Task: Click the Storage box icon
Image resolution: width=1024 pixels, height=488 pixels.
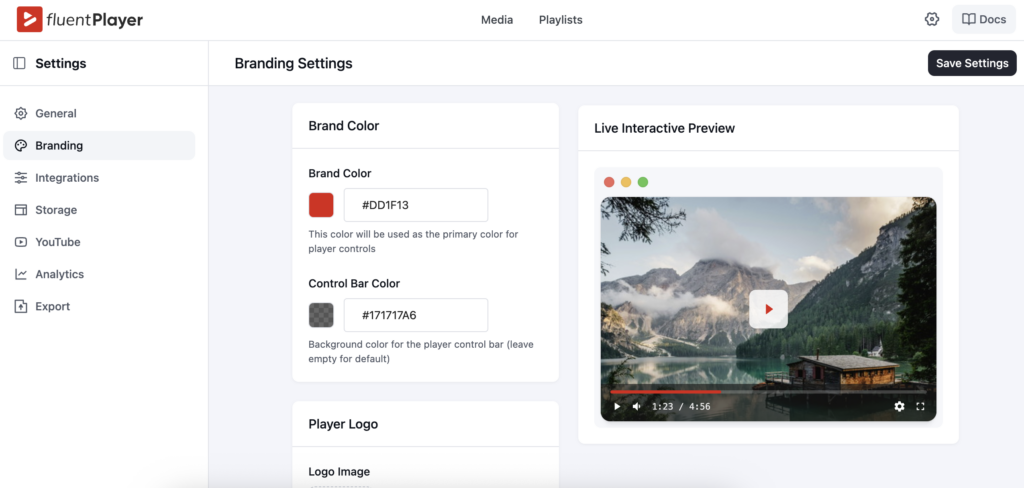Action: pyautogui.click(x=21, y=210)
